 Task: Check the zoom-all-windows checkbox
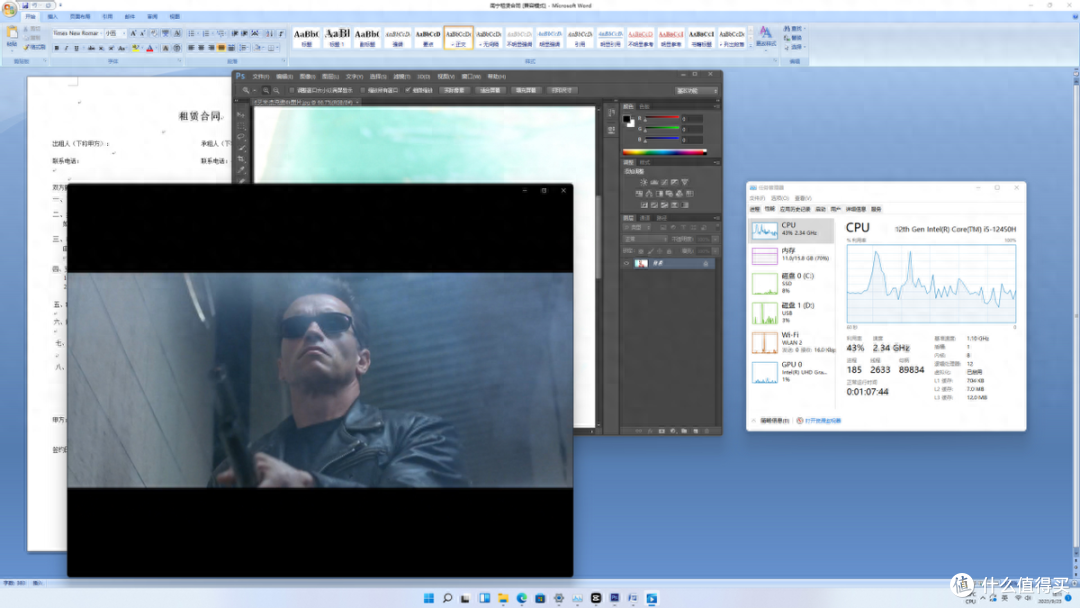[363, 90]
